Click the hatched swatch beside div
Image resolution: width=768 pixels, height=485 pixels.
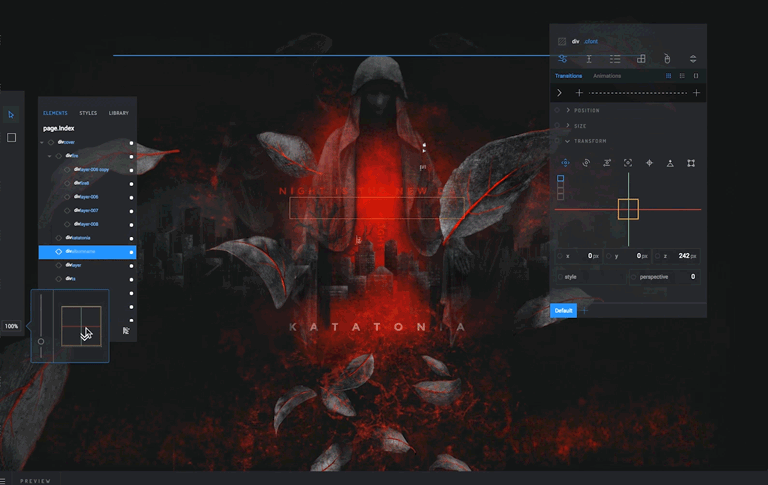pyautogui.click(x=562, y=42)
